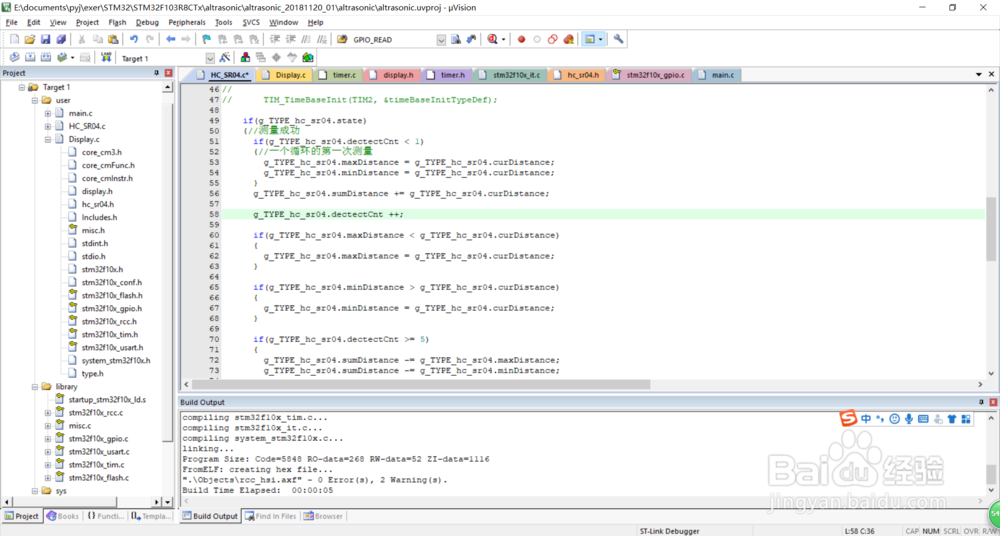Switch to the Browser output tab
Image resolution: width=1000 pixels, height=536 pixels.
[323, 516]
